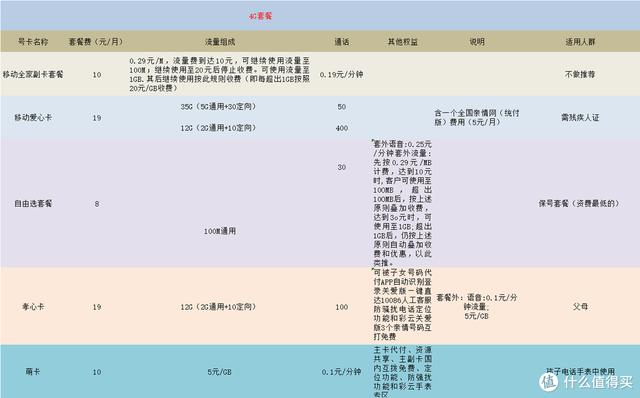Click the 主卡代付、资源共享 benefits cell
This screenshot has height=398, width=640.
402,371
